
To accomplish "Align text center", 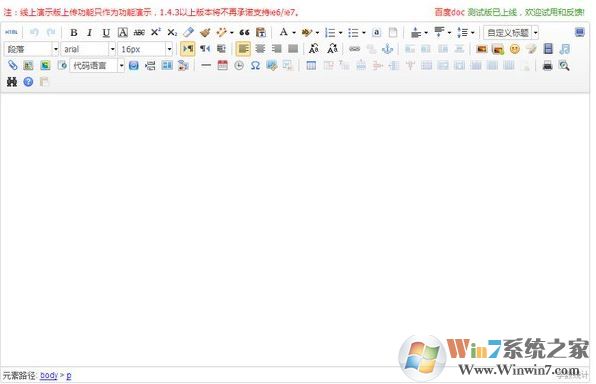I will point(260,49).
